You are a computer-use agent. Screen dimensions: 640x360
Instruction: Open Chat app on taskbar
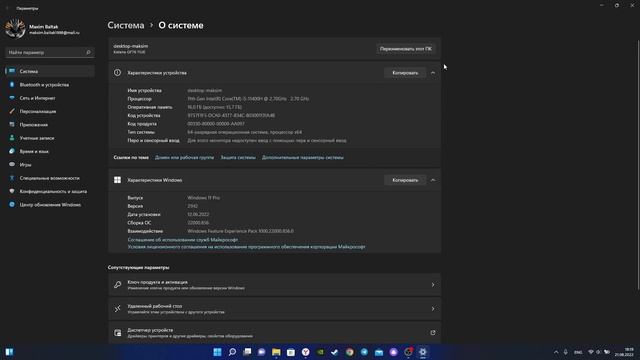point(262,352)
